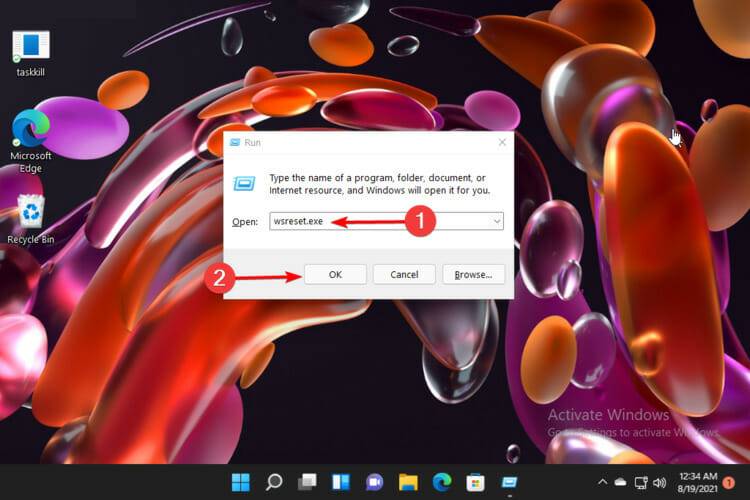Open taskbar Search

[274, 482]
